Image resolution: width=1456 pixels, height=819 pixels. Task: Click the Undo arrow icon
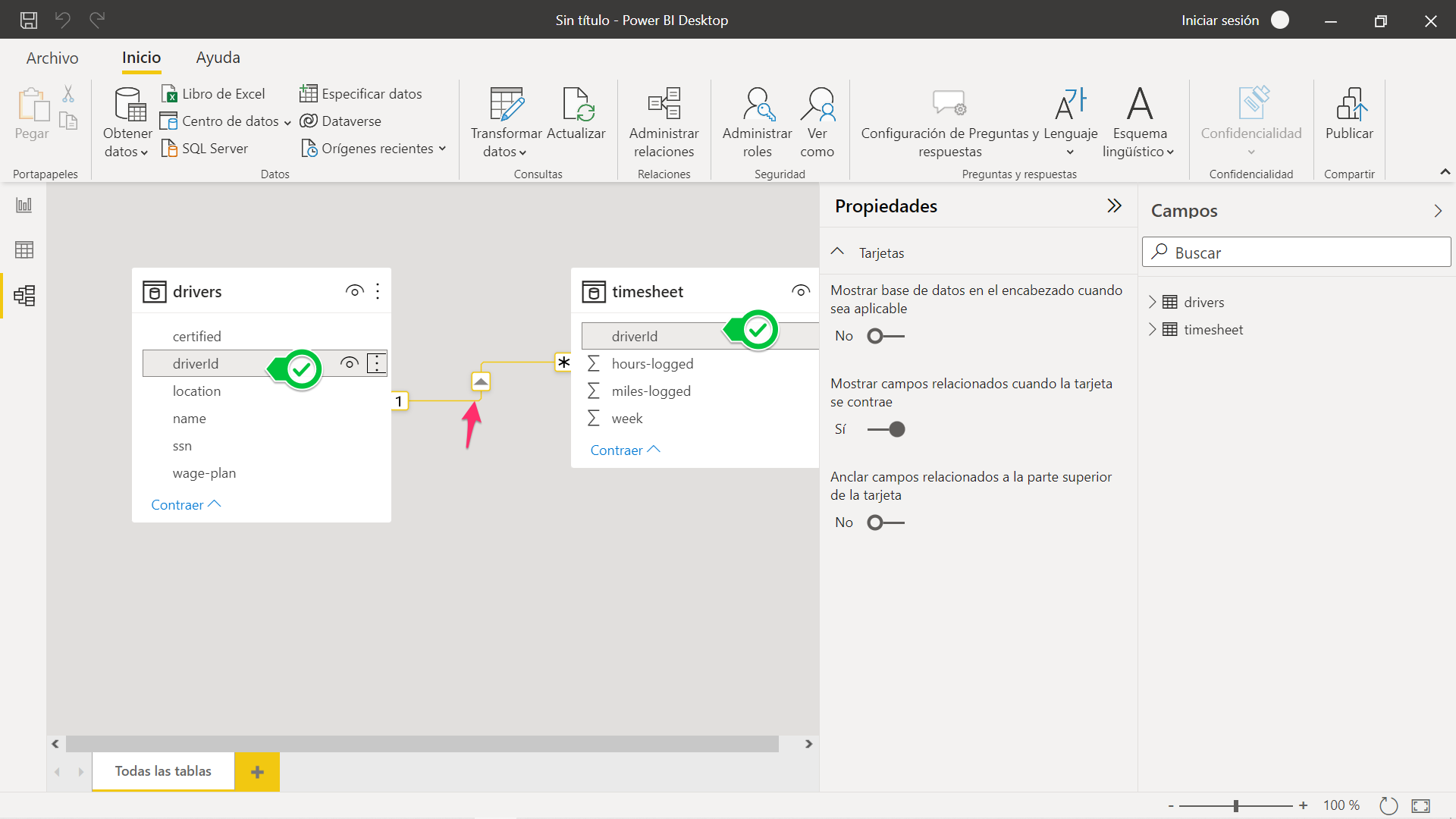pos(63,20)
